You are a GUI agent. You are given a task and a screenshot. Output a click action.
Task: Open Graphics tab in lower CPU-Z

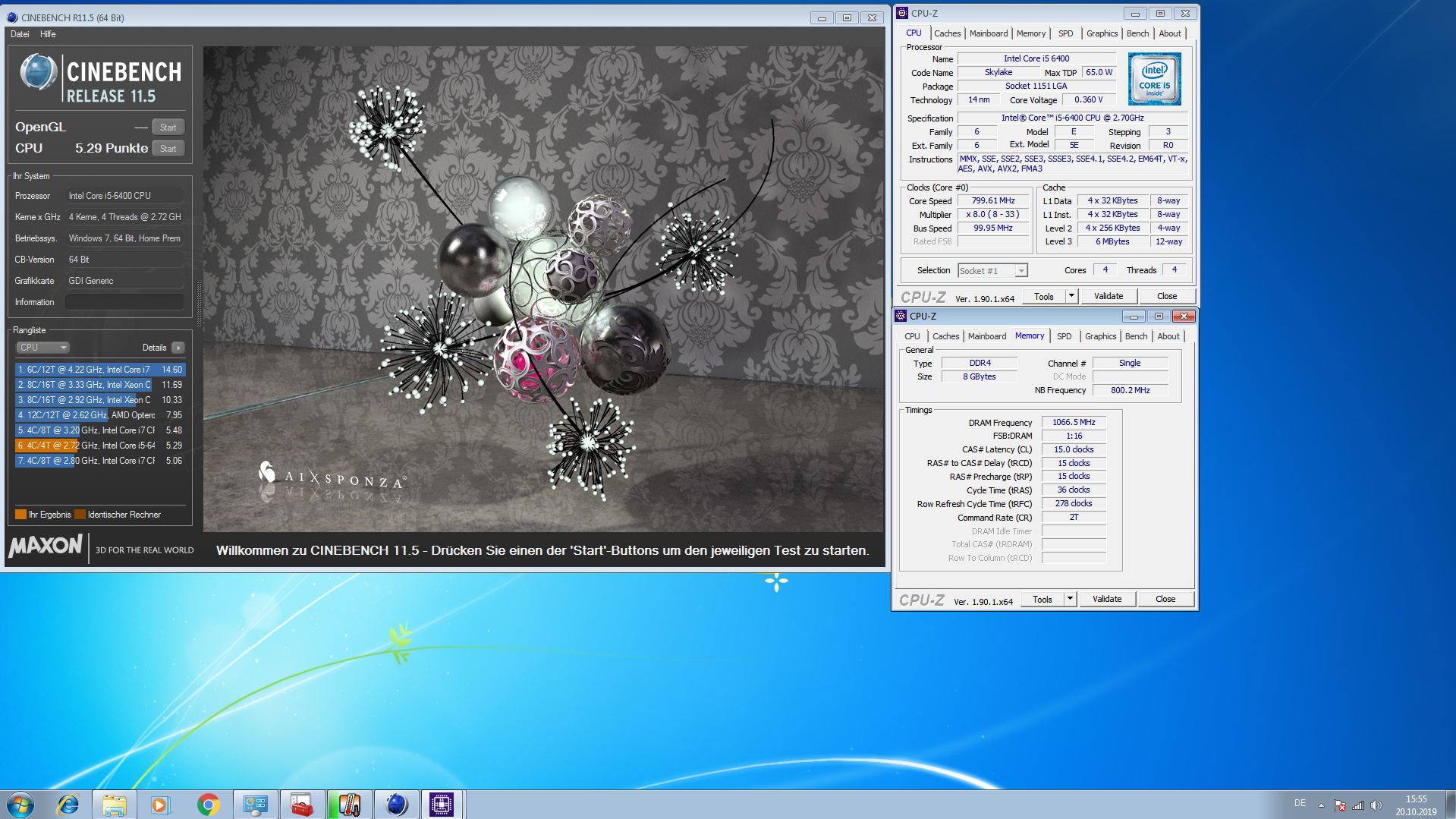coord(1100,336)
